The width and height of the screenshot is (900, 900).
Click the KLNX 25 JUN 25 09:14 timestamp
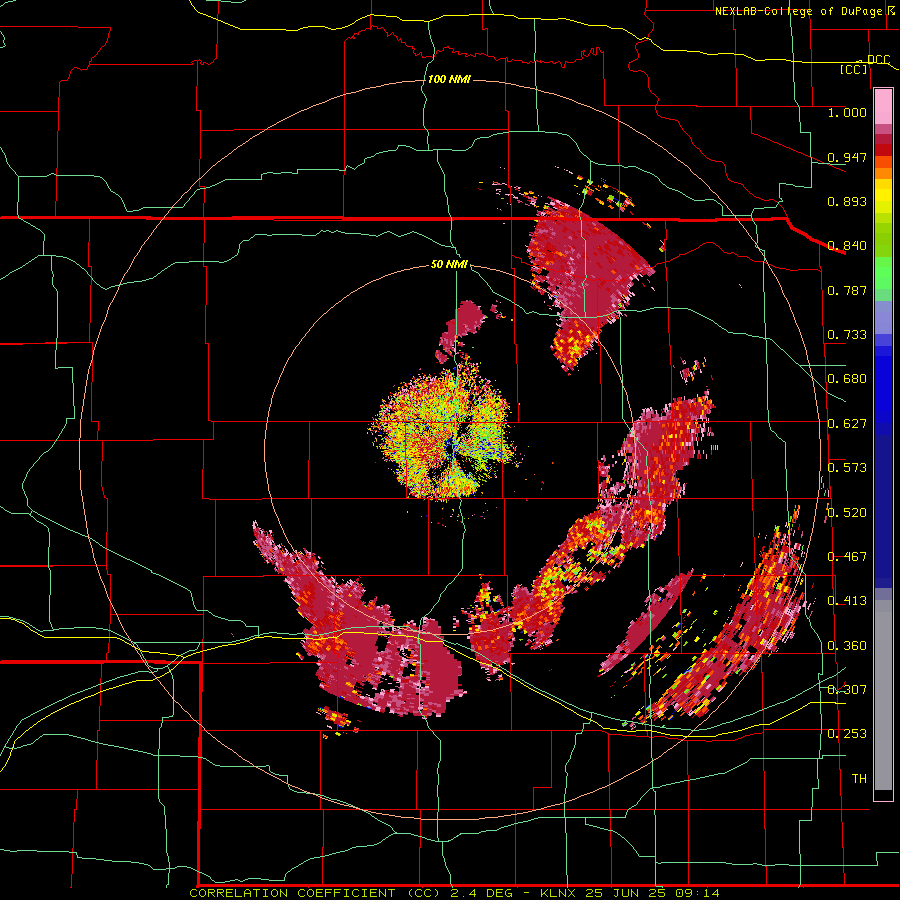[x=630, y=893]
